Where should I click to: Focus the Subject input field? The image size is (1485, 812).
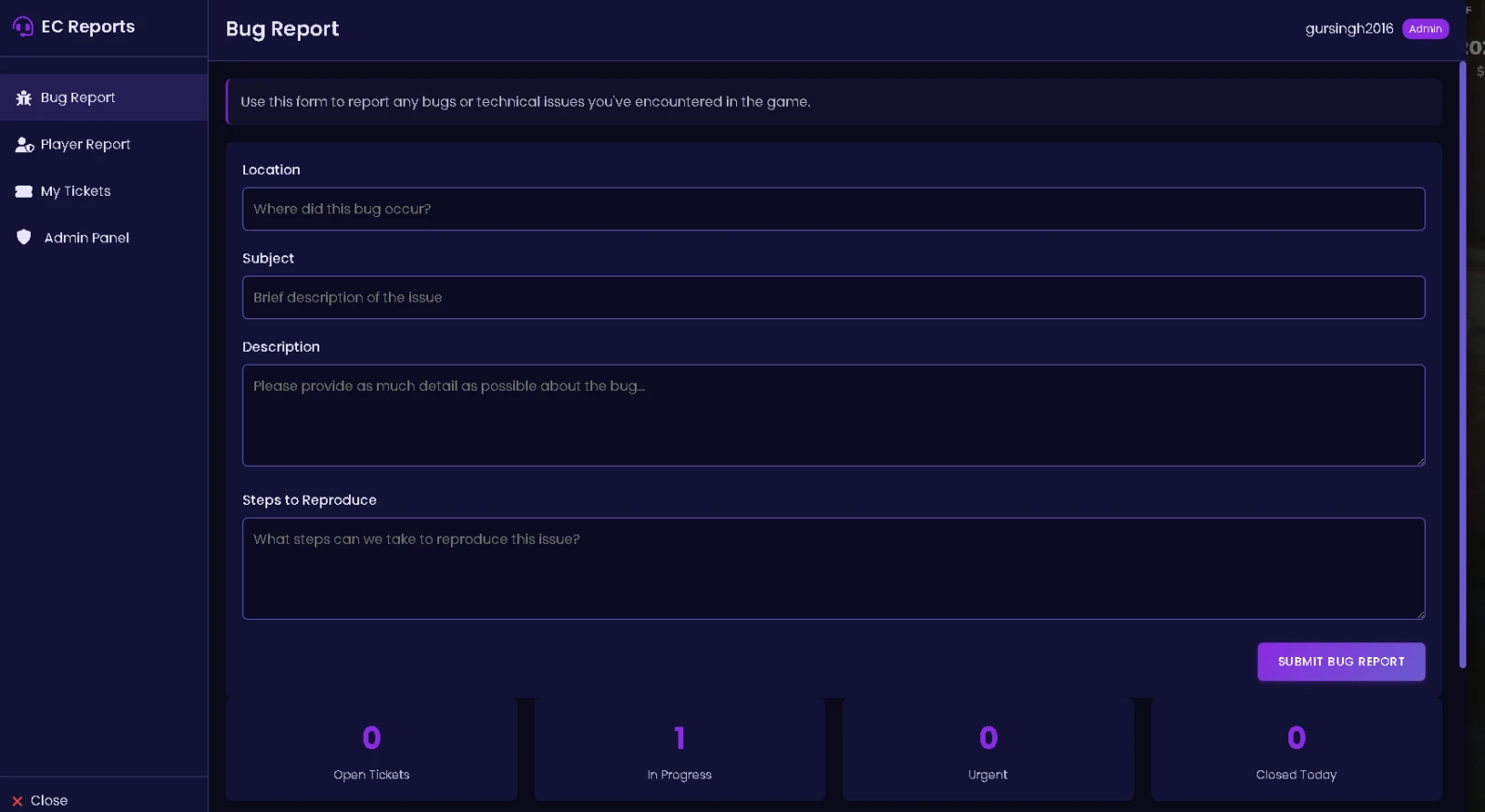(x=833, y=298)
